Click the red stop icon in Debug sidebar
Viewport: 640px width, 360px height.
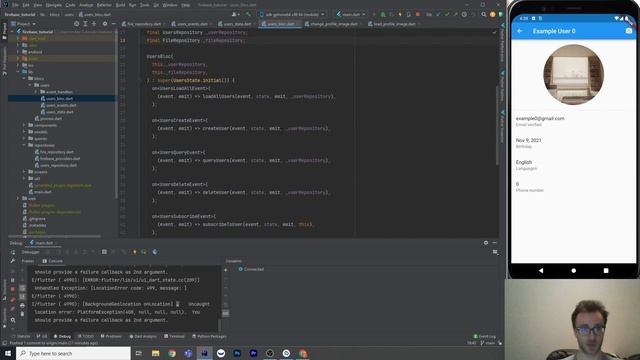click(13, 289)
